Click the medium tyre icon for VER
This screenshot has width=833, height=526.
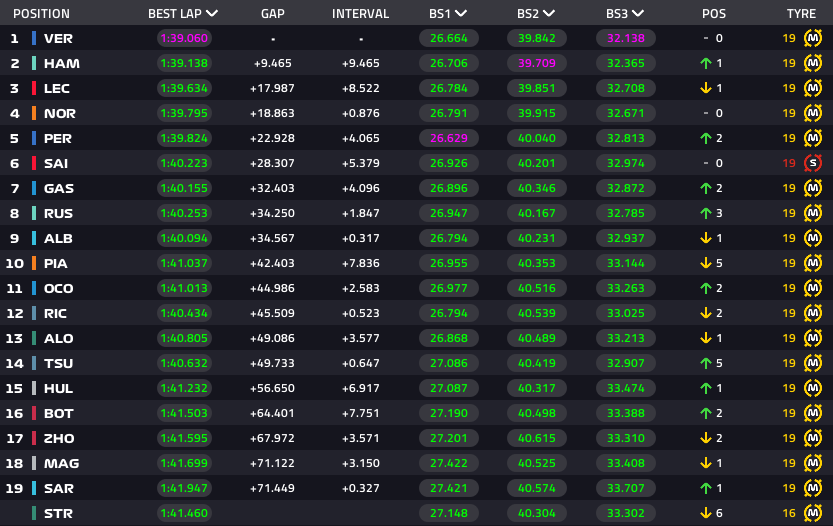pyautogui.click(x=813, y=38)
